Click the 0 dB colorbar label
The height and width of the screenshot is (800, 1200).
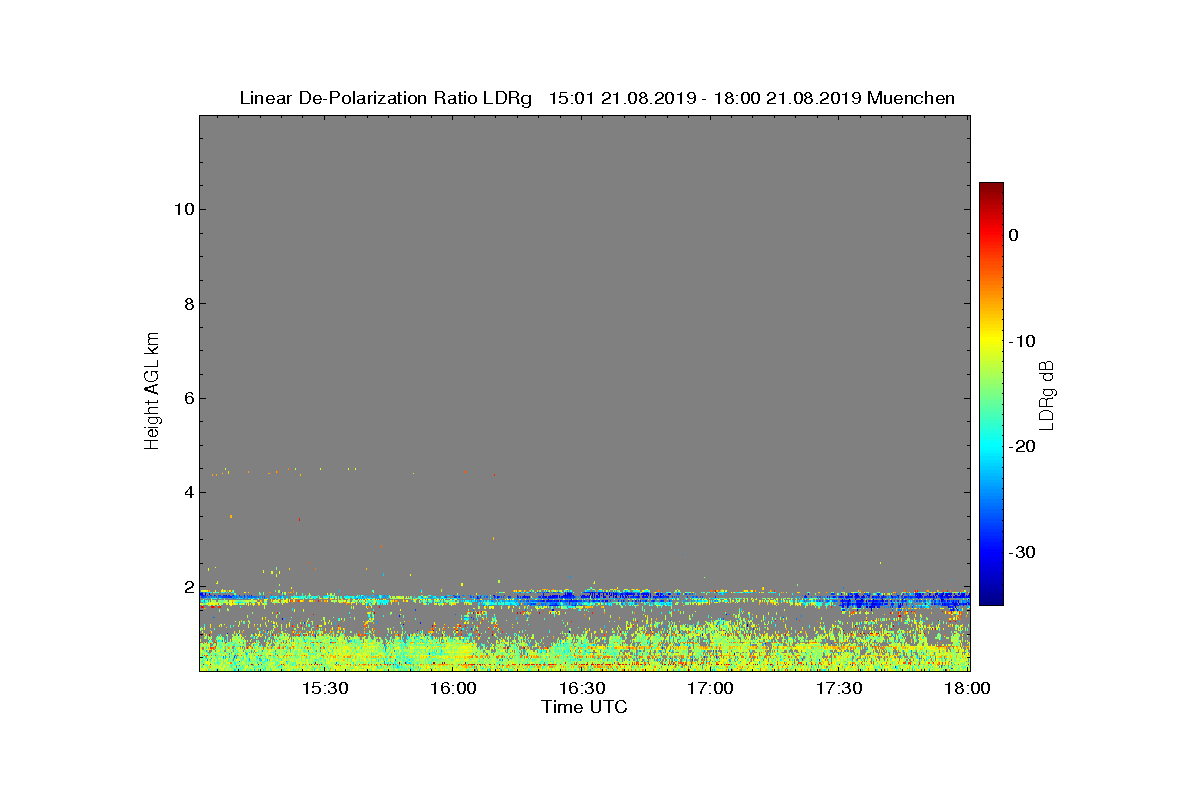coord(1013,235)
